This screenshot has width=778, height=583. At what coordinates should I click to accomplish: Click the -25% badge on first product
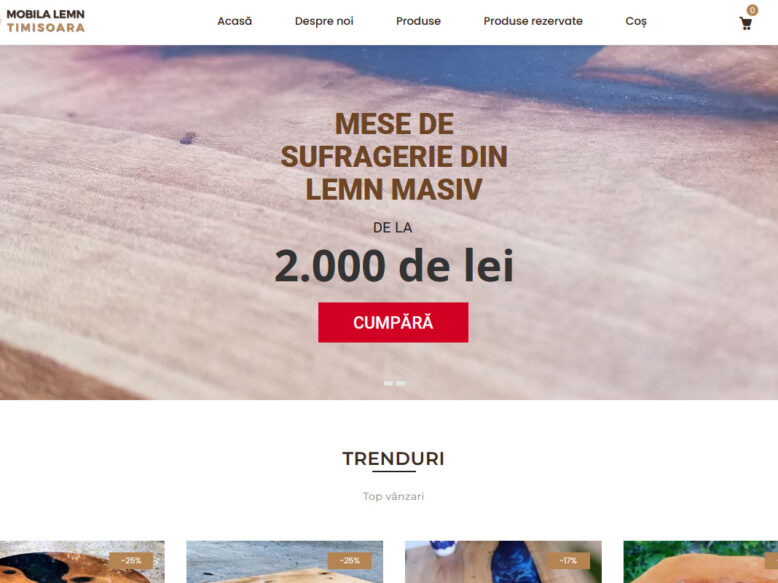click(131, 561)
